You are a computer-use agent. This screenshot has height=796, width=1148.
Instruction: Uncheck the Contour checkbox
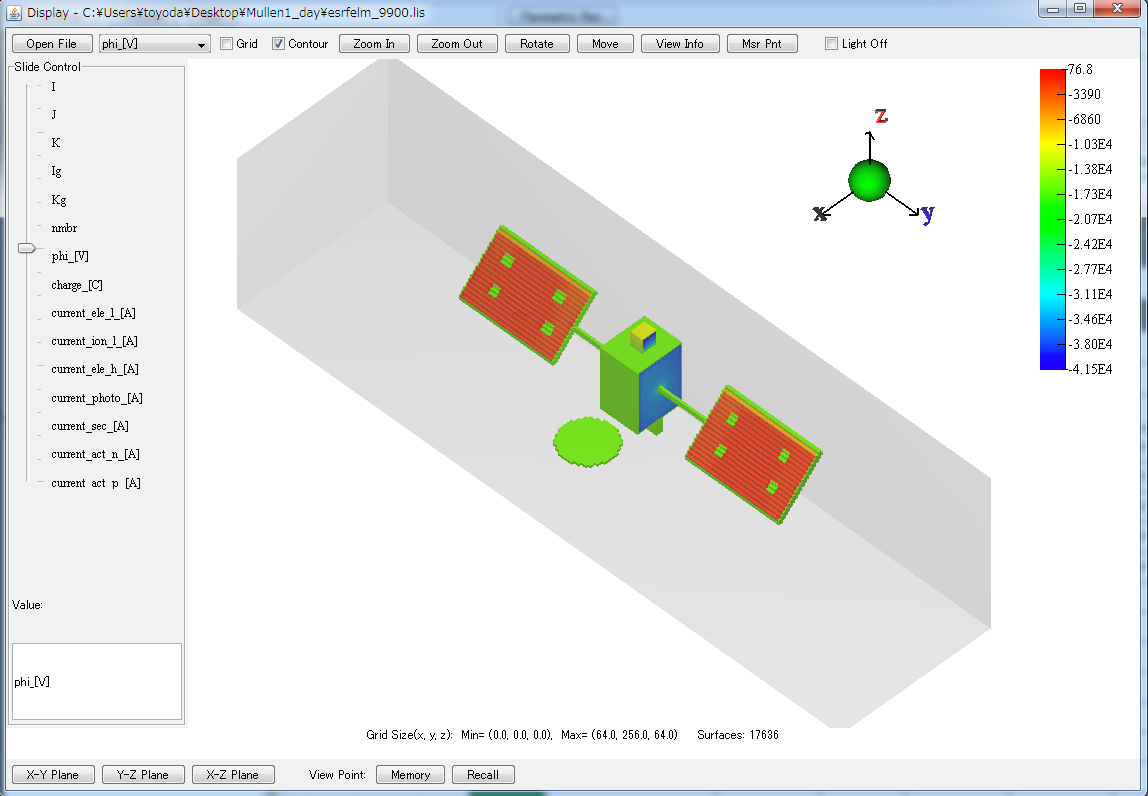click(279, 44)
